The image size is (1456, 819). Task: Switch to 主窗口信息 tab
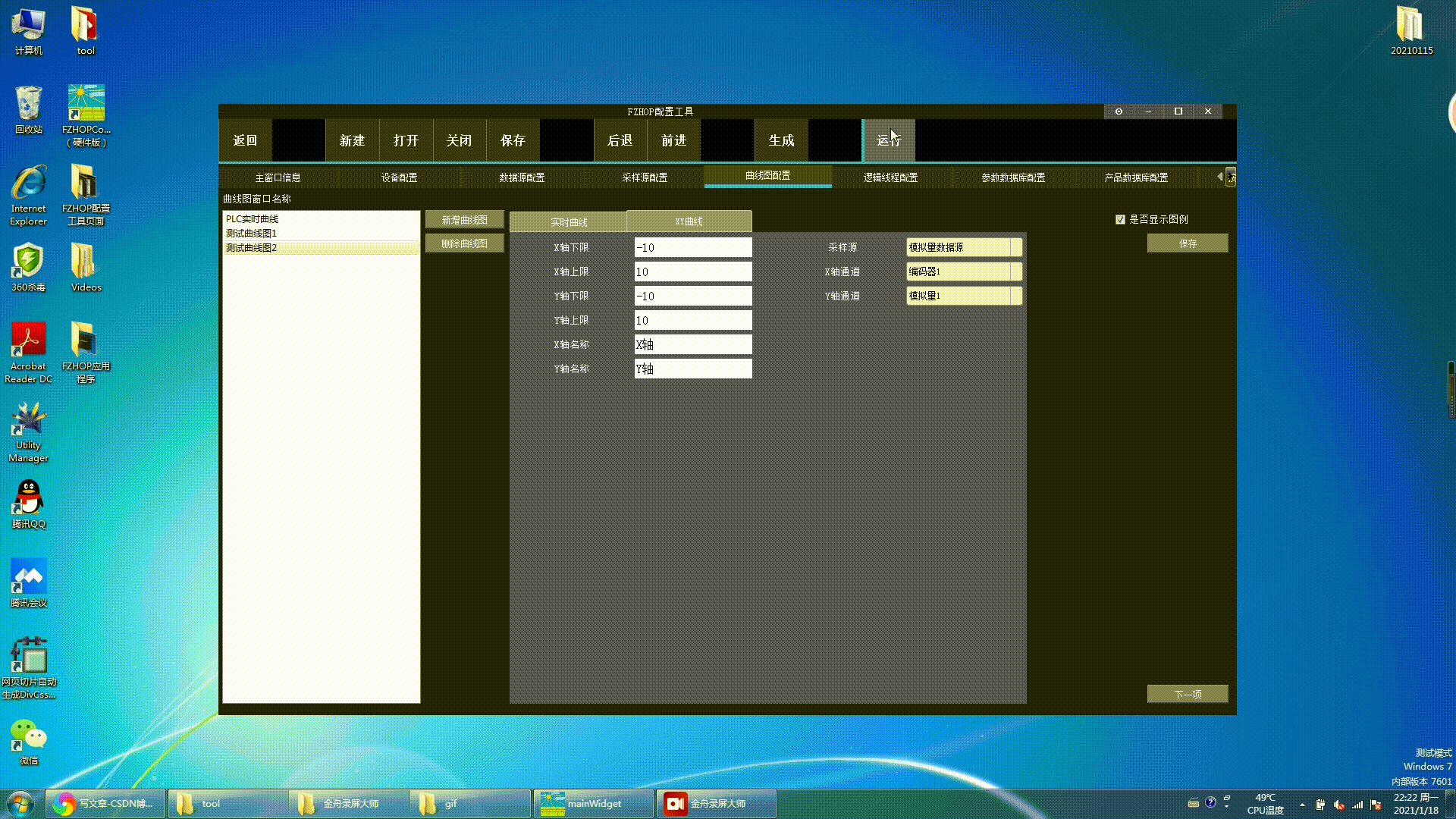tap(278, 177)
